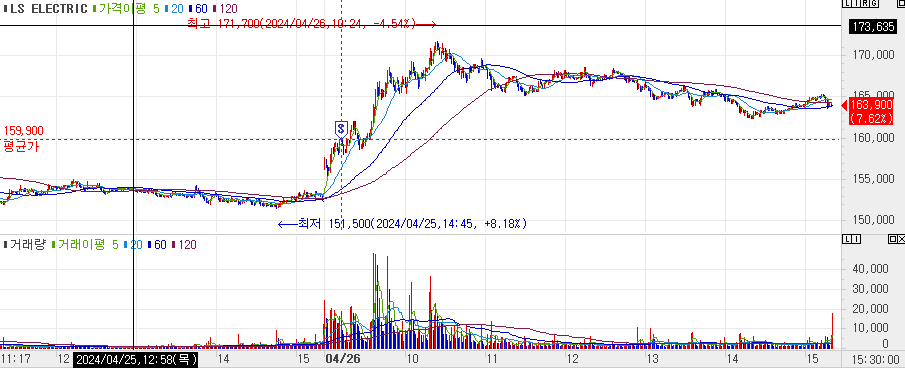Screen dimensions: 905x368
Task: Click the 15:30:00 time readout
Action: click(877, 359)
